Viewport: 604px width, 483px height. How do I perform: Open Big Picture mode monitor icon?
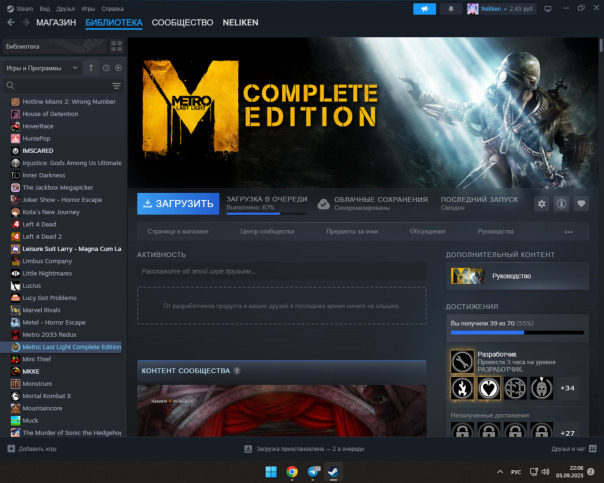547,8
